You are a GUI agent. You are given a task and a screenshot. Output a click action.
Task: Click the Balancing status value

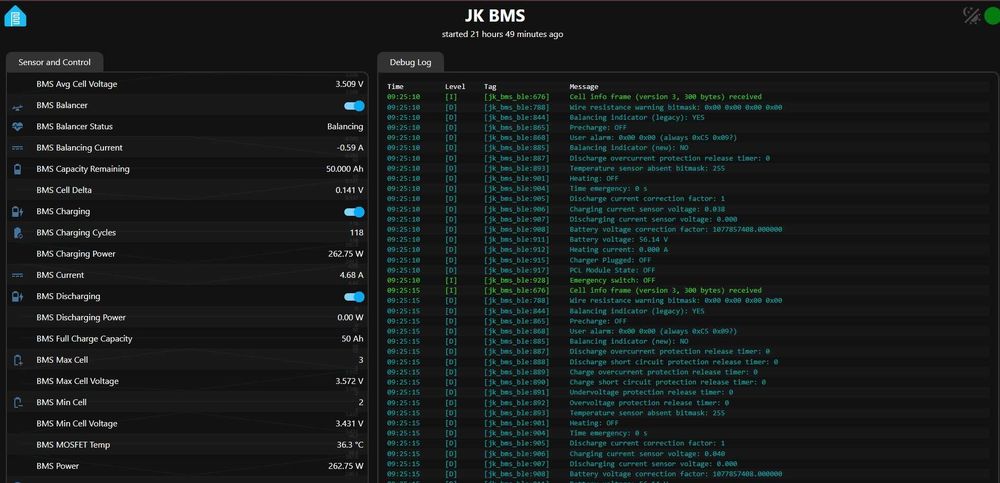(345, 127)
